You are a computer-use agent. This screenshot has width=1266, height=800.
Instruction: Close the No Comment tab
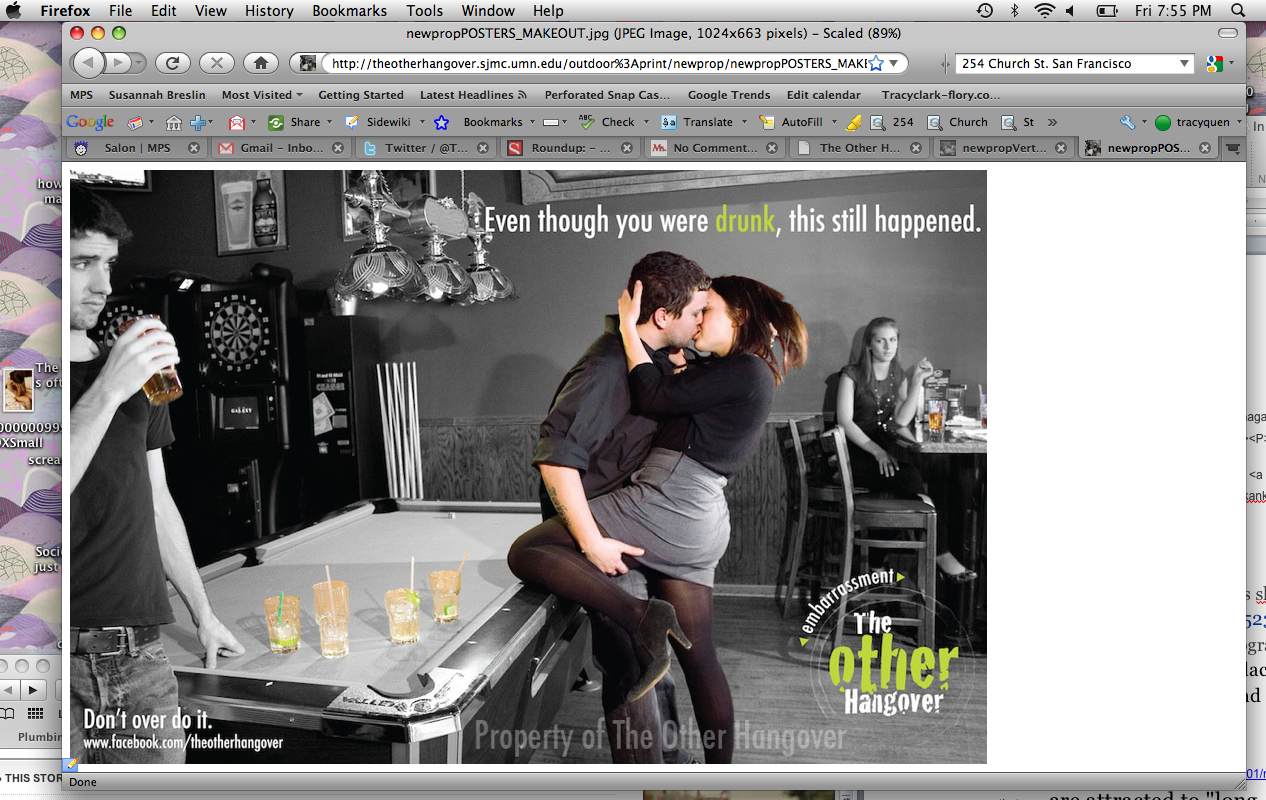coord(774,148)
